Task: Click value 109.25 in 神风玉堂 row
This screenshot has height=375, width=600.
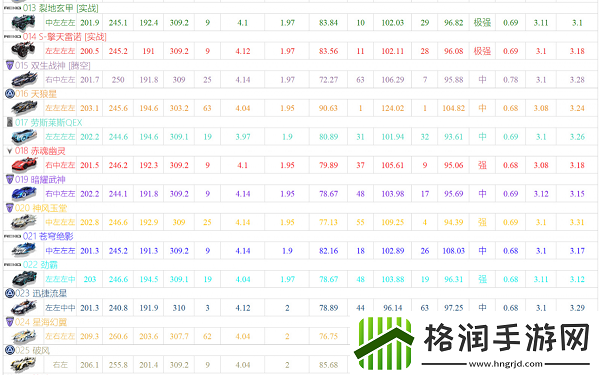Action: click(x=393, y=222)
